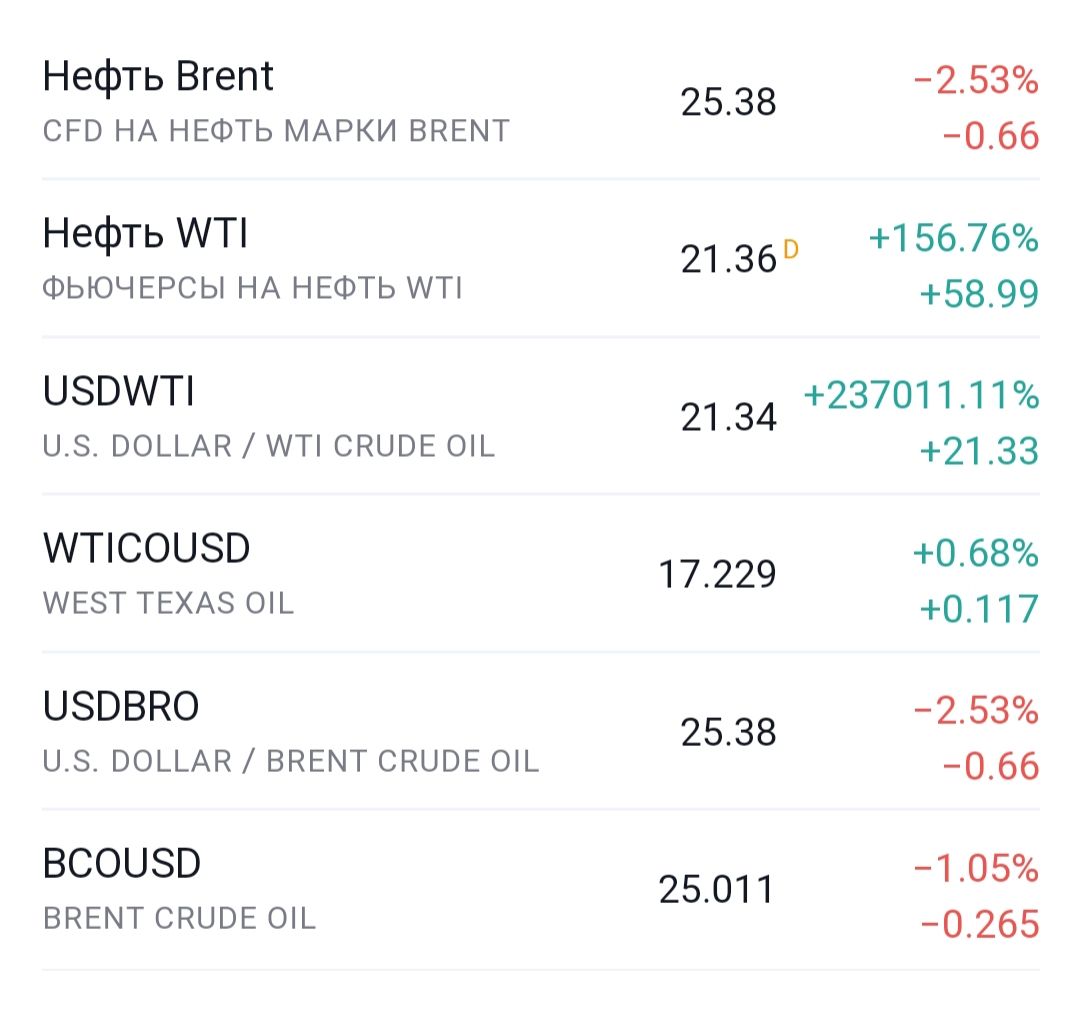Select the BCOUSD symbol title
Screen dimensions: 1080x1020
(x=122, y=863)
